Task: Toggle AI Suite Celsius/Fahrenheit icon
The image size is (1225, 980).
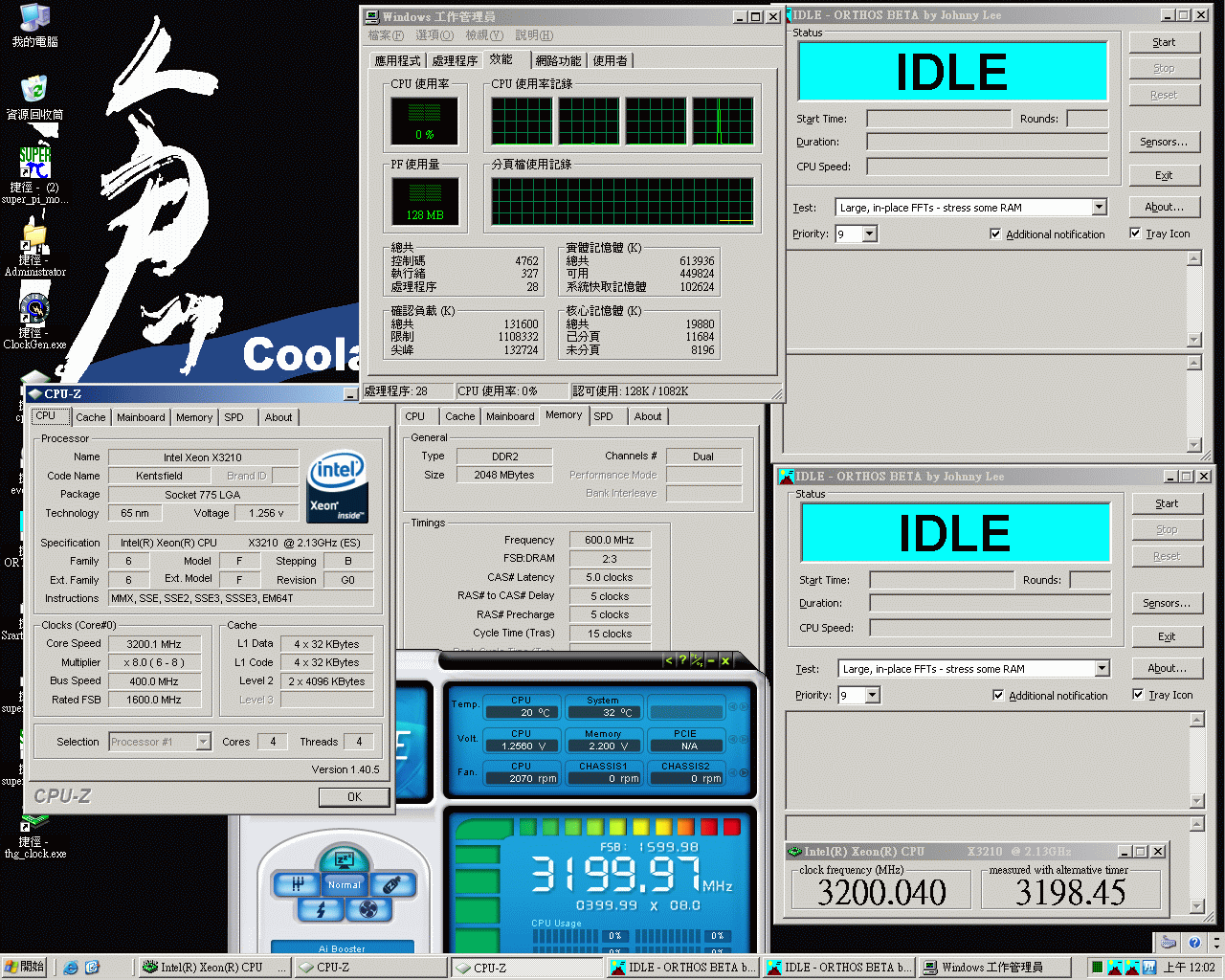Action: click(696, 660)
